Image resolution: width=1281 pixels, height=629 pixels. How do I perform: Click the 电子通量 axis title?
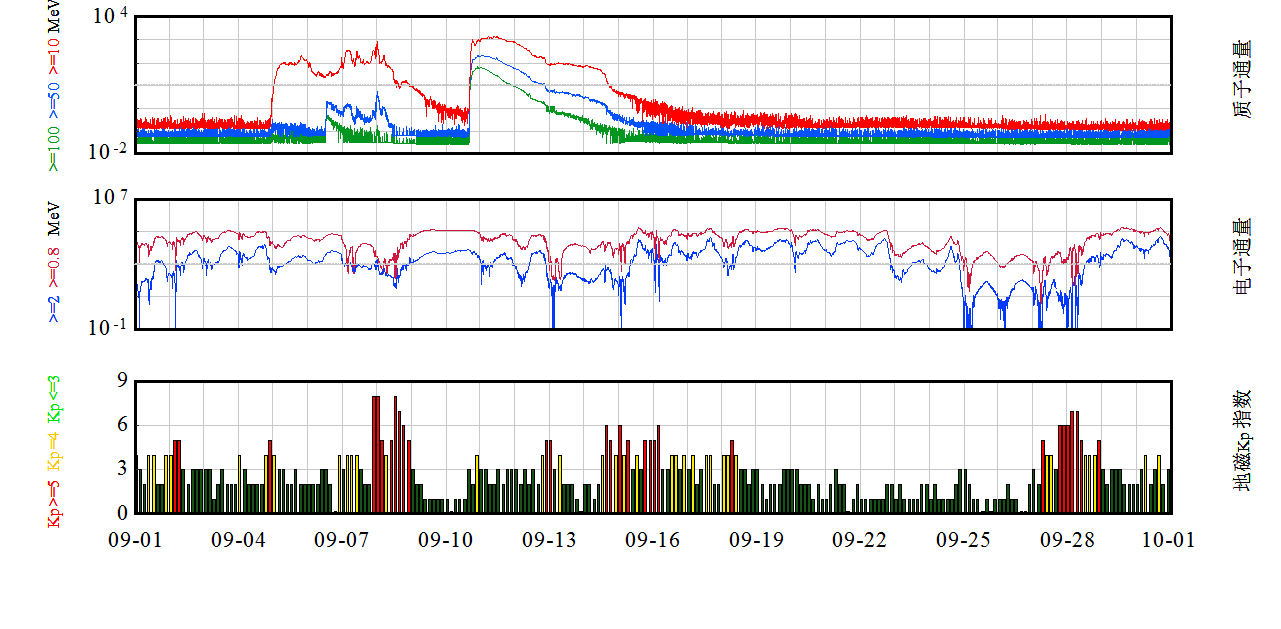coord(1241,256)
